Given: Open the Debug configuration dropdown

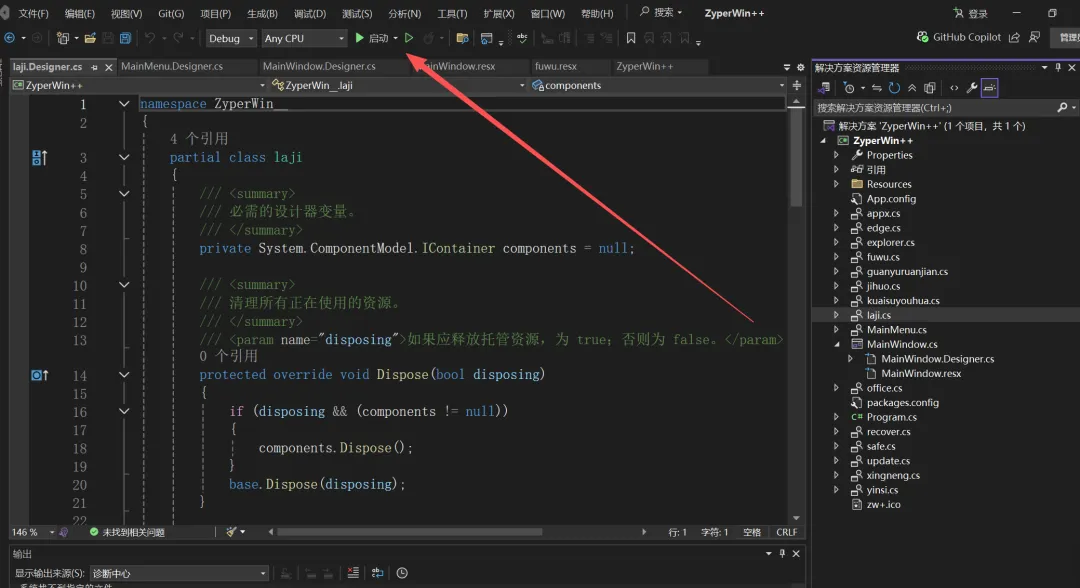Looking at the screenshot, I should pyautogui.click(x=229, y=38).
